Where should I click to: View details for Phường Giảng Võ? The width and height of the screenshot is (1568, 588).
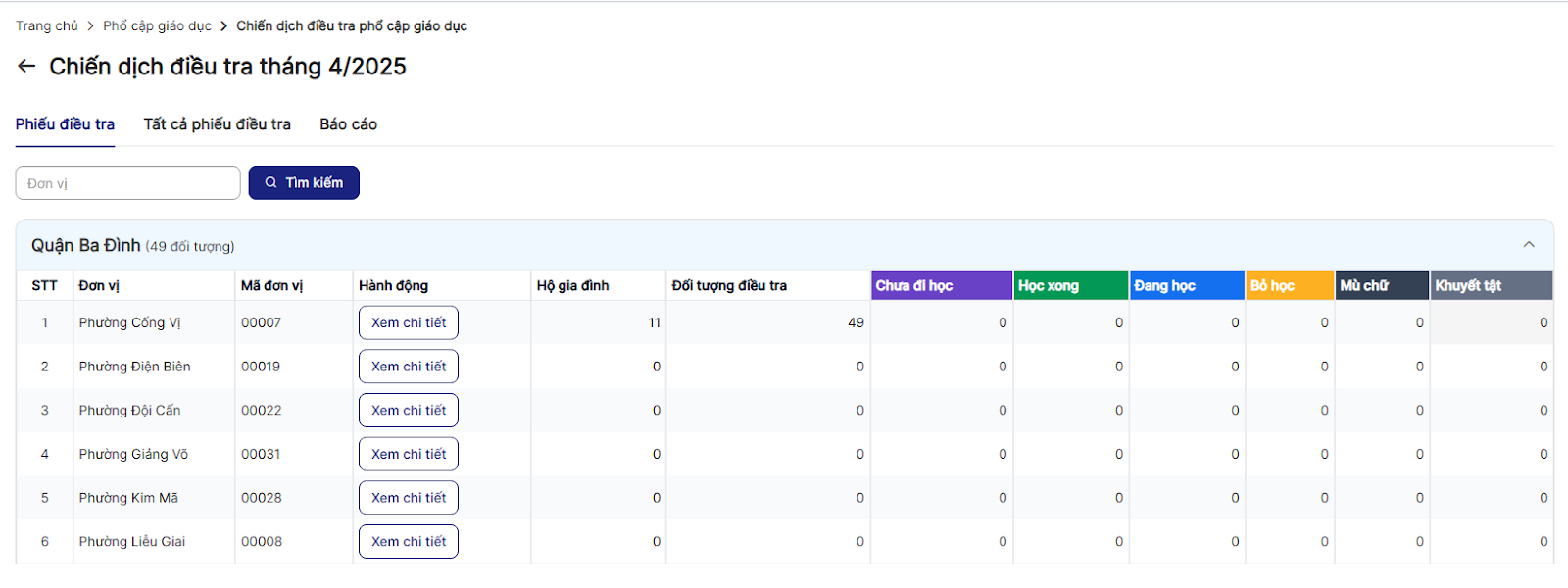click(x=409, y=454)
